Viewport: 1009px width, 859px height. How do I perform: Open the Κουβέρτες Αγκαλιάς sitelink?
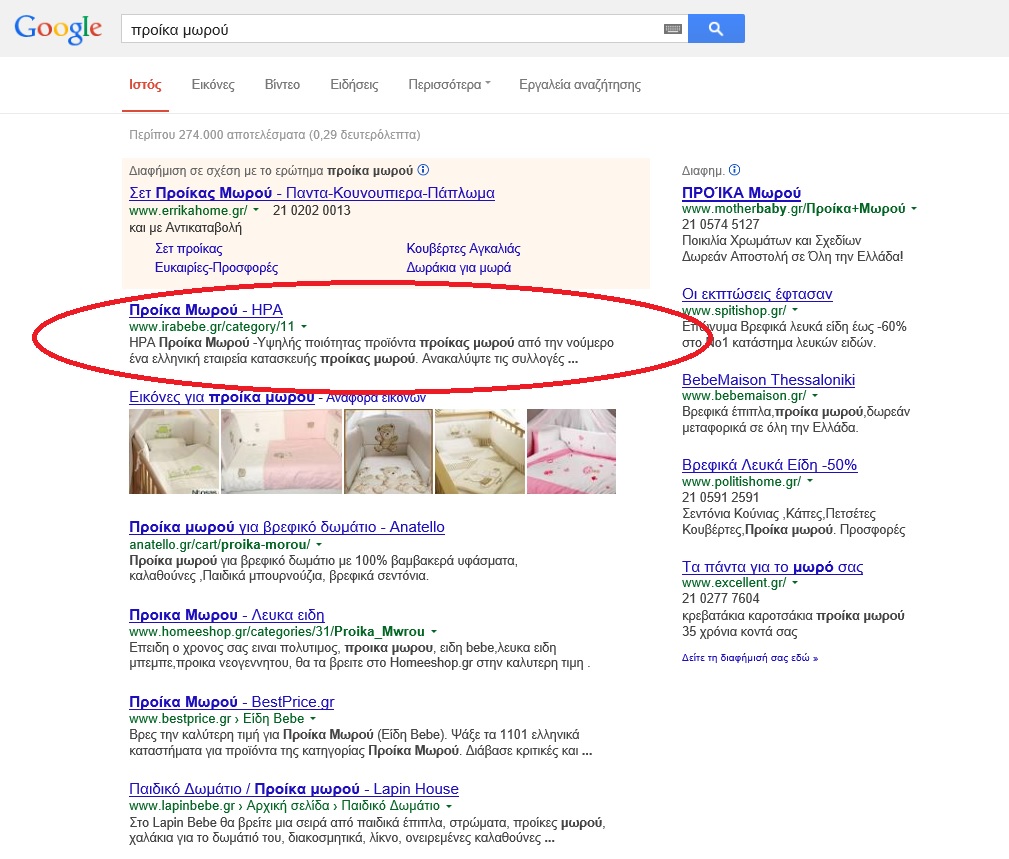(x=463, y=248)
